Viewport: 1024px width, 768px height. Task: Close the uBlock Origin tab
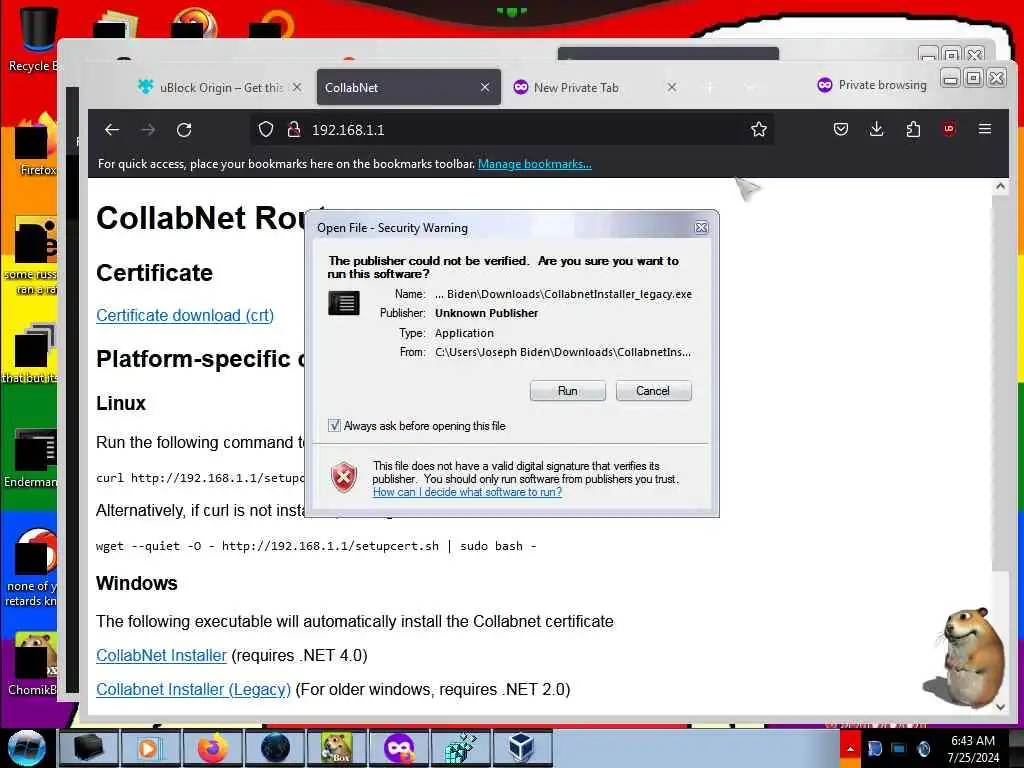click(x=296, y=87)
